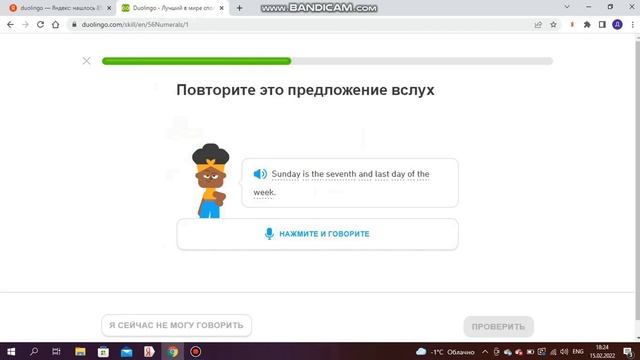
Task: Open the Chrome profile avatar
Action: click(618, 24)
